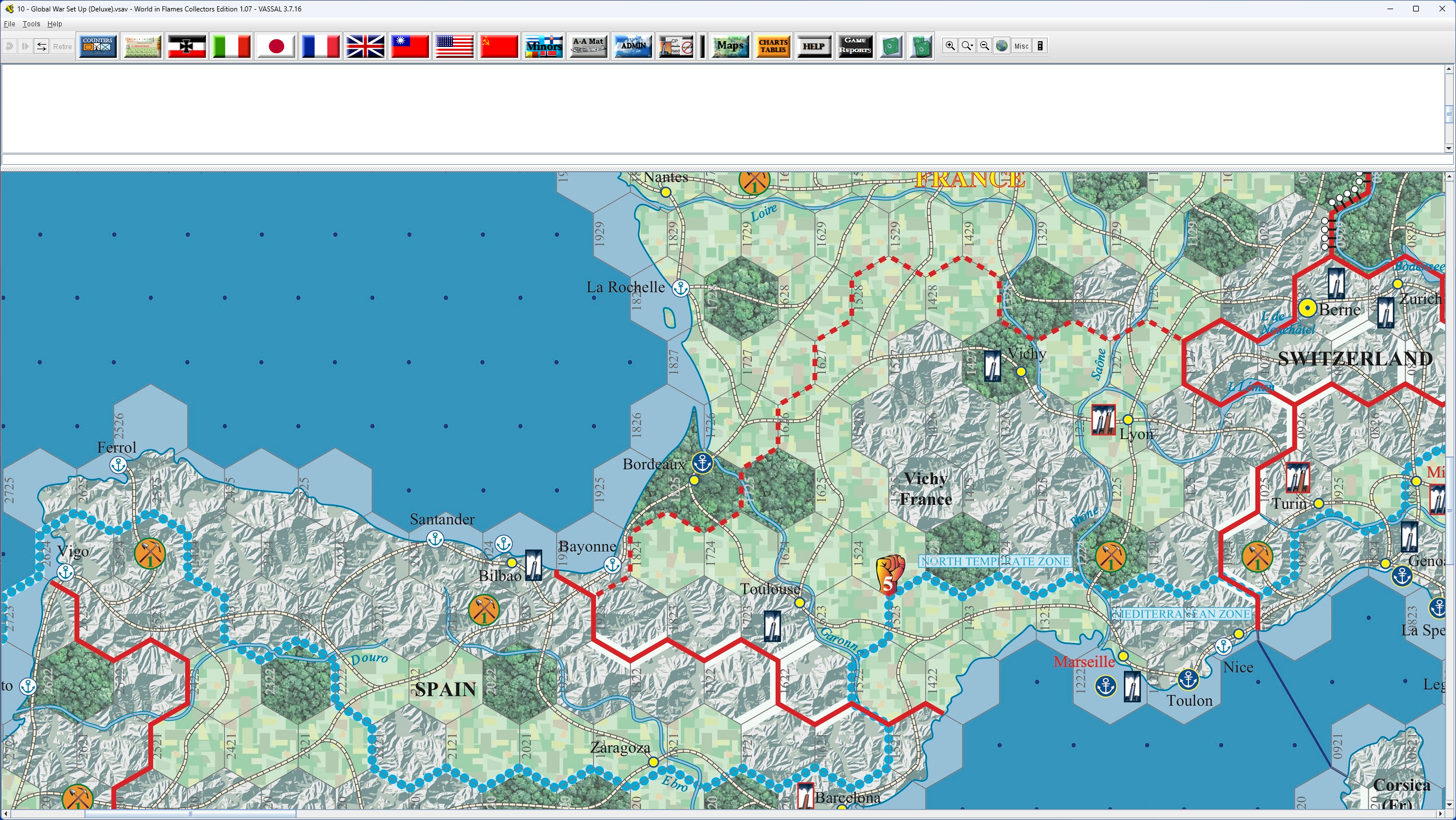The width and height of the screenshot is (1456, 820).
Task: Open the Counters palette
Action: 97,46
